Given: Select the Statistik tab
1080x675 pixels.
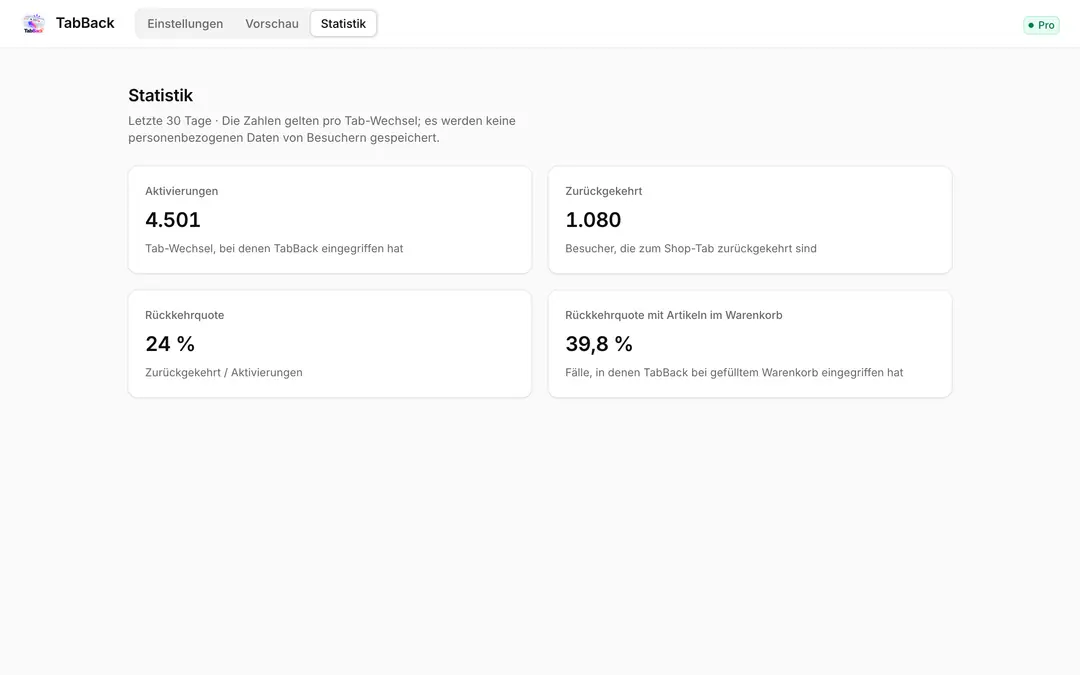Looking at the screenshot, I should (x=343, y=23).
